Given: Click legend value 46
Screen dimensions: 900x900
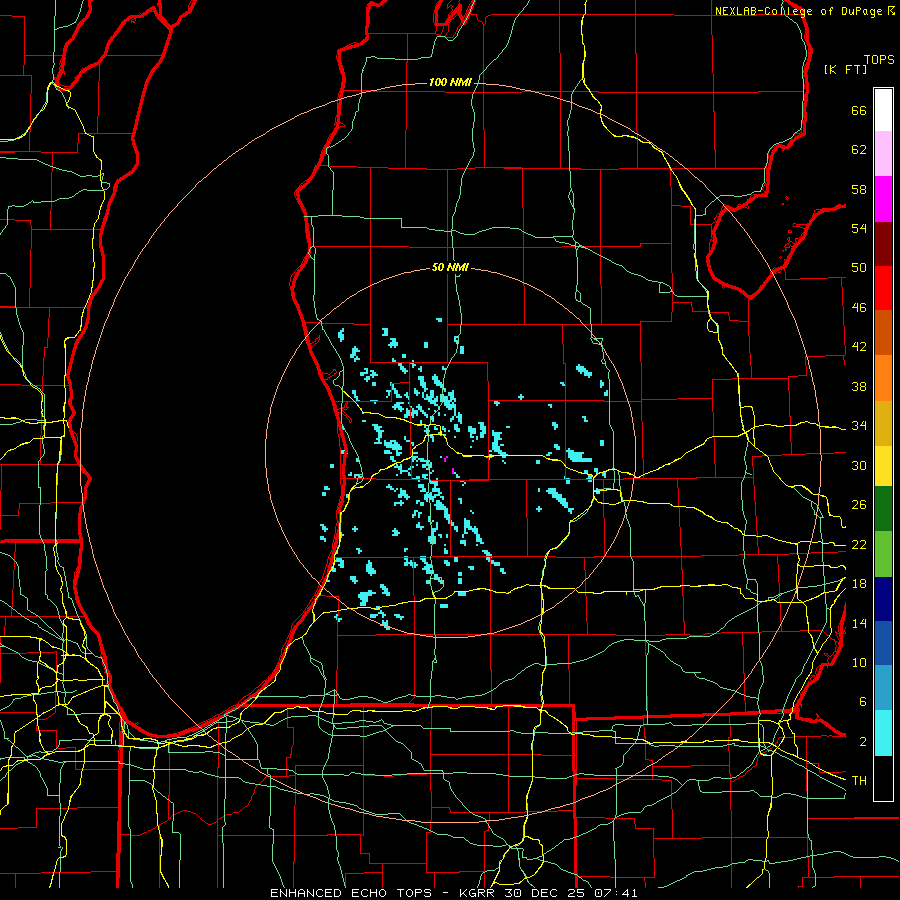Looking at the screenshot, I should point(859,308).
